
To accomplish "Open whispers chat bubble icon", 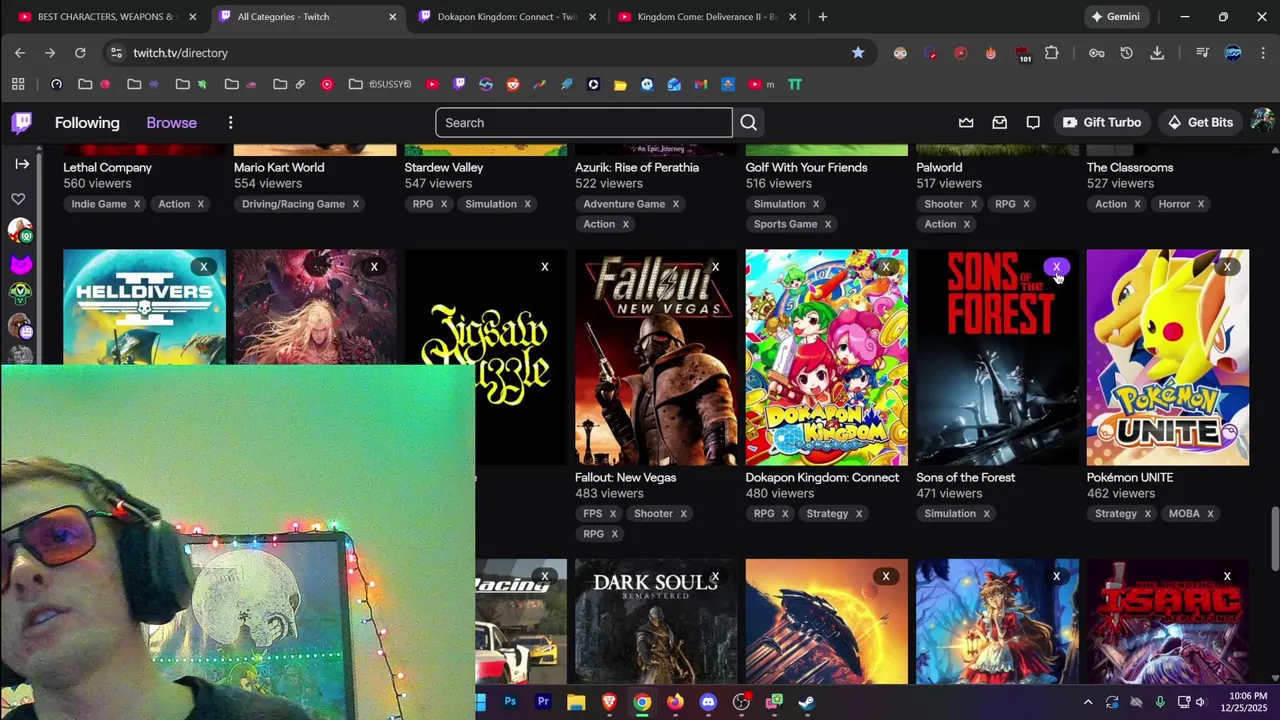I will [x=1033, y=122].
